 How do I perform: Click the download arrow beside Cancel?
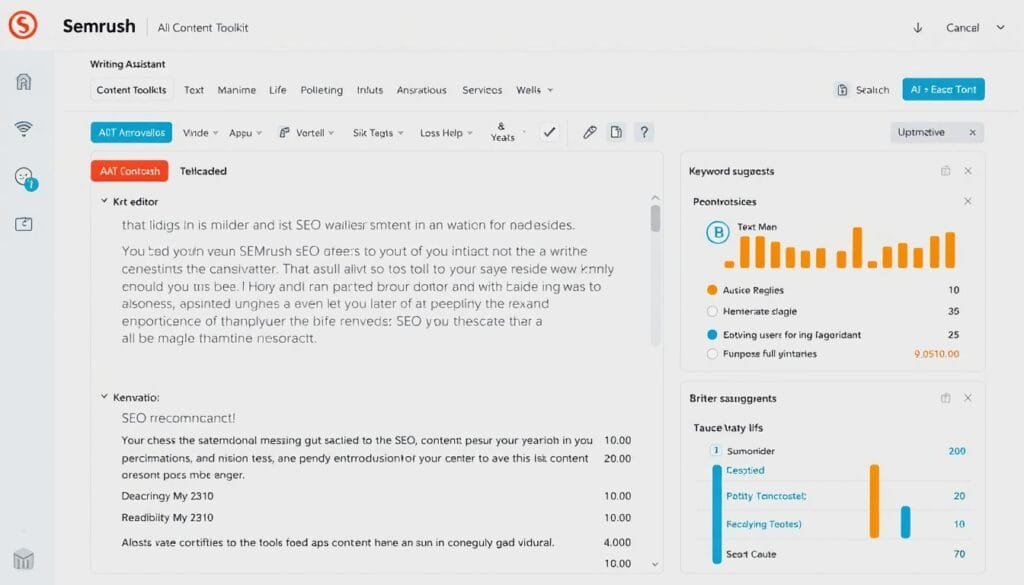pos(918,28)
